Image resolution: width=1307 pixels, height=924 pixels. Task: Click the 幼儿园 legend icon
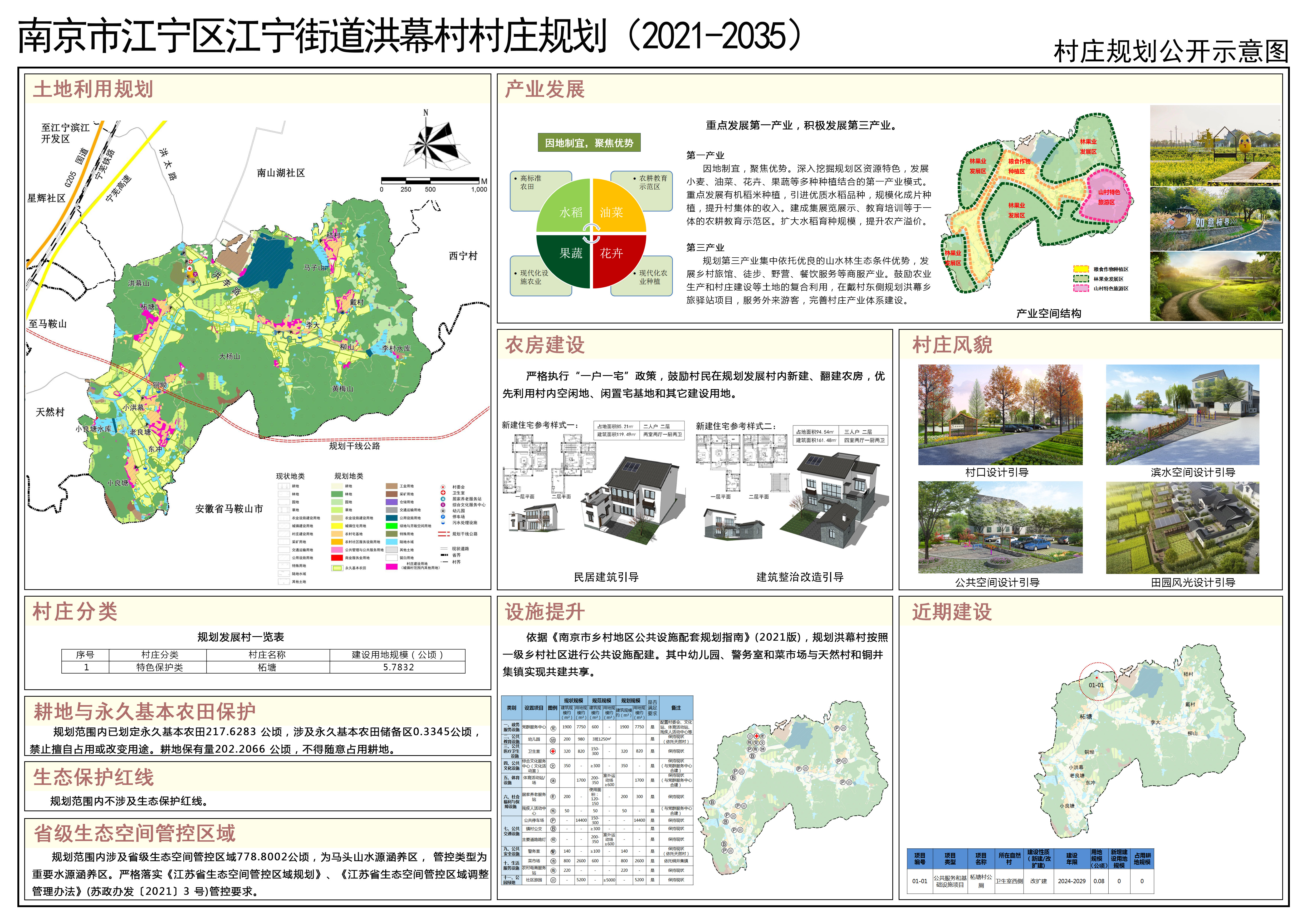point(443,511)
